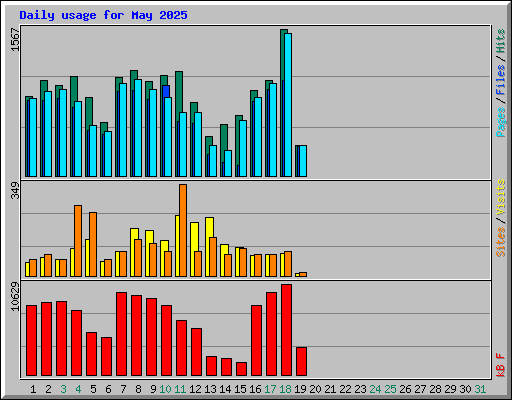This screenshot has width=512, height=400.
Task: Select day label 2 on the x-axis
Action: click(x=48, y=389)
